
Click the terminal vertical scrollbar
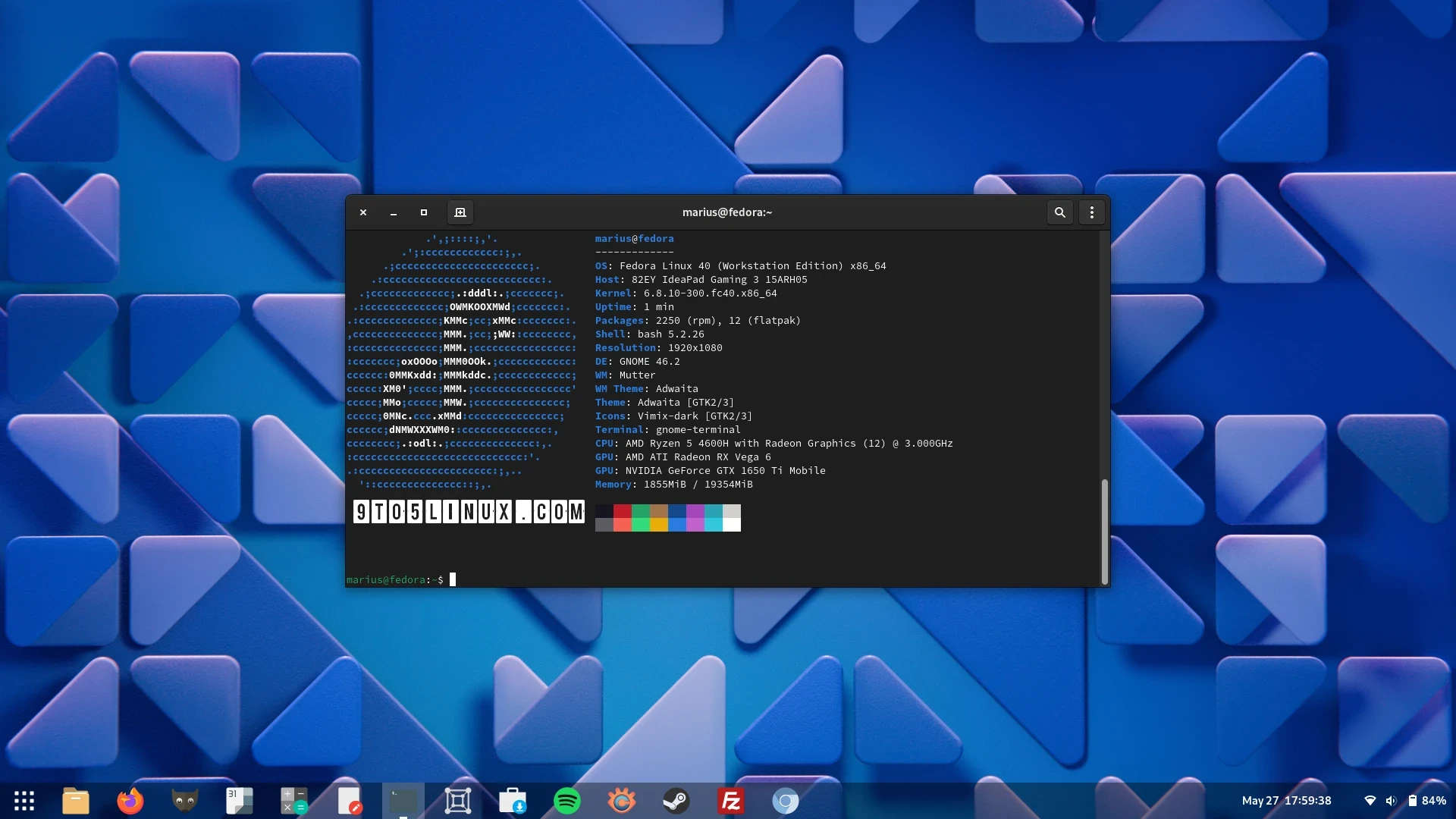click(x=1104, y=531)
